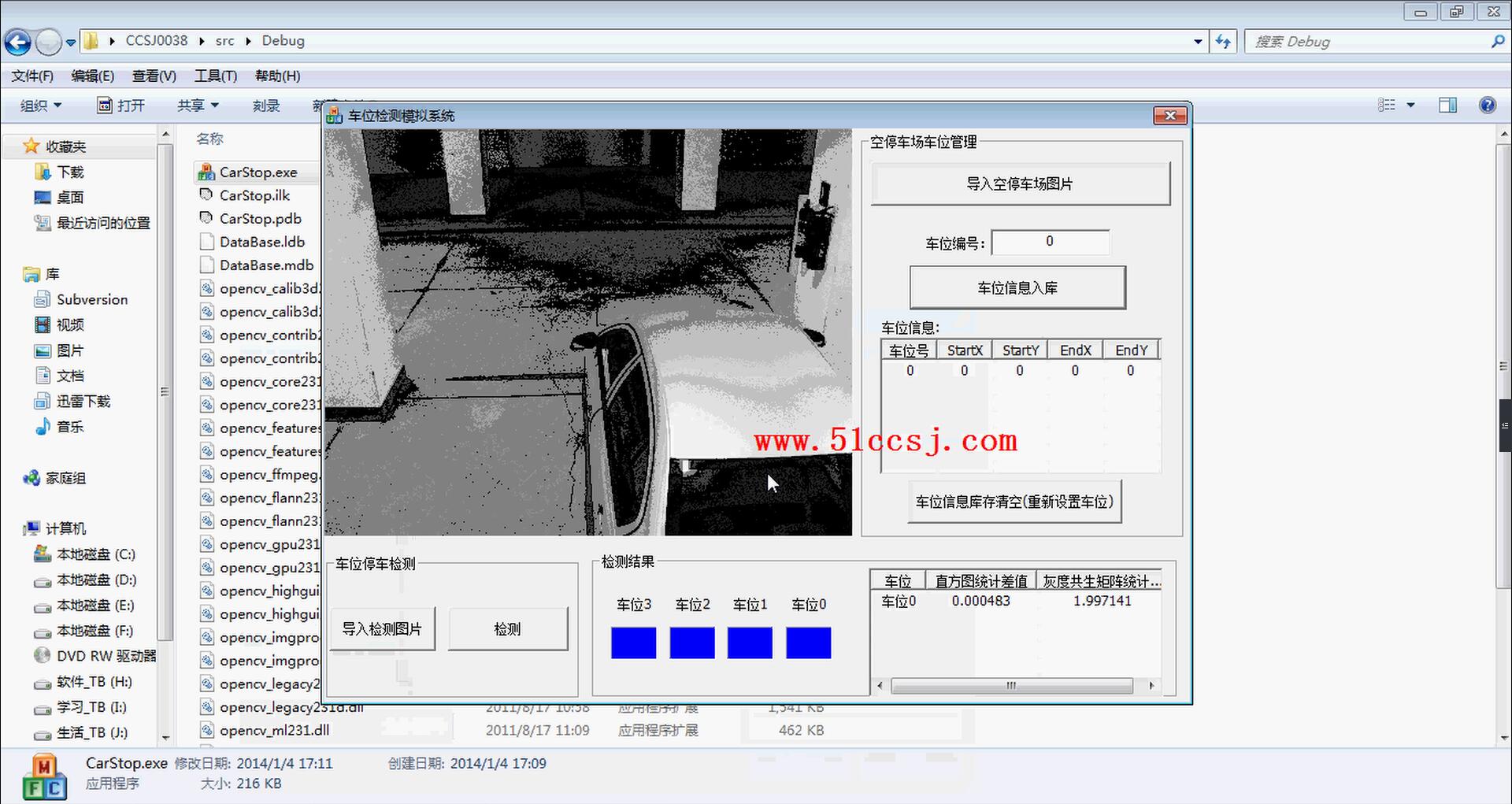Click the Explorer Forward navigation button
Viewport: 1512px width, 804px height.
(49, 42)
